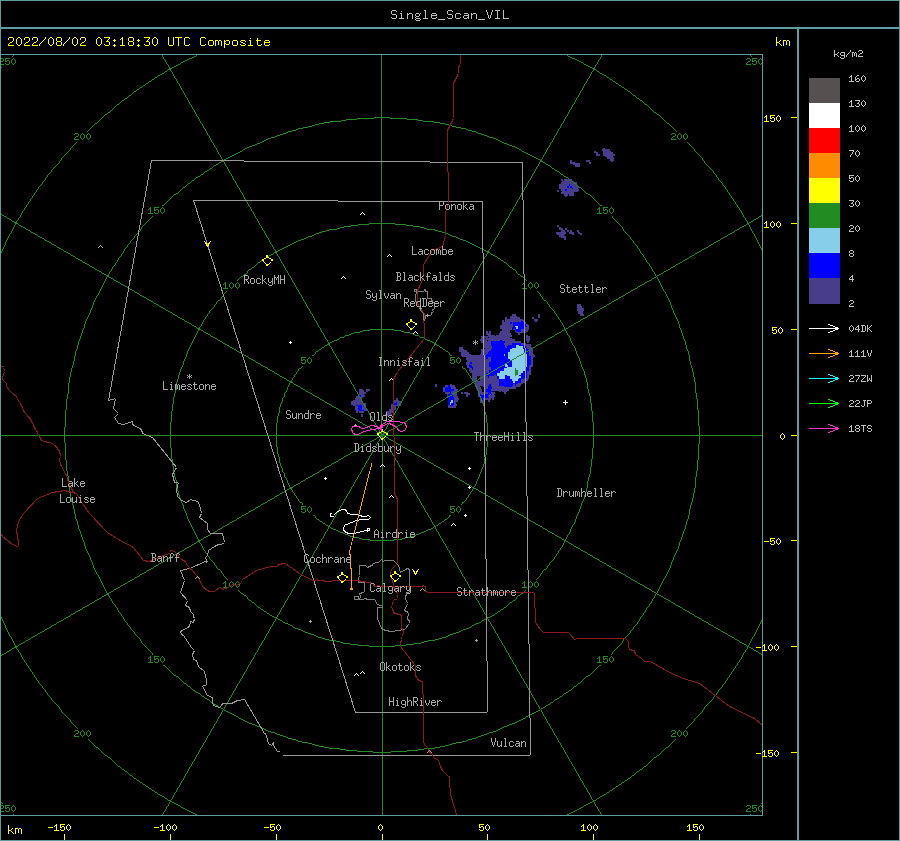Click the Single_Scan_VIL title
The image size is (900, 841).
click(x=449, y=15)
